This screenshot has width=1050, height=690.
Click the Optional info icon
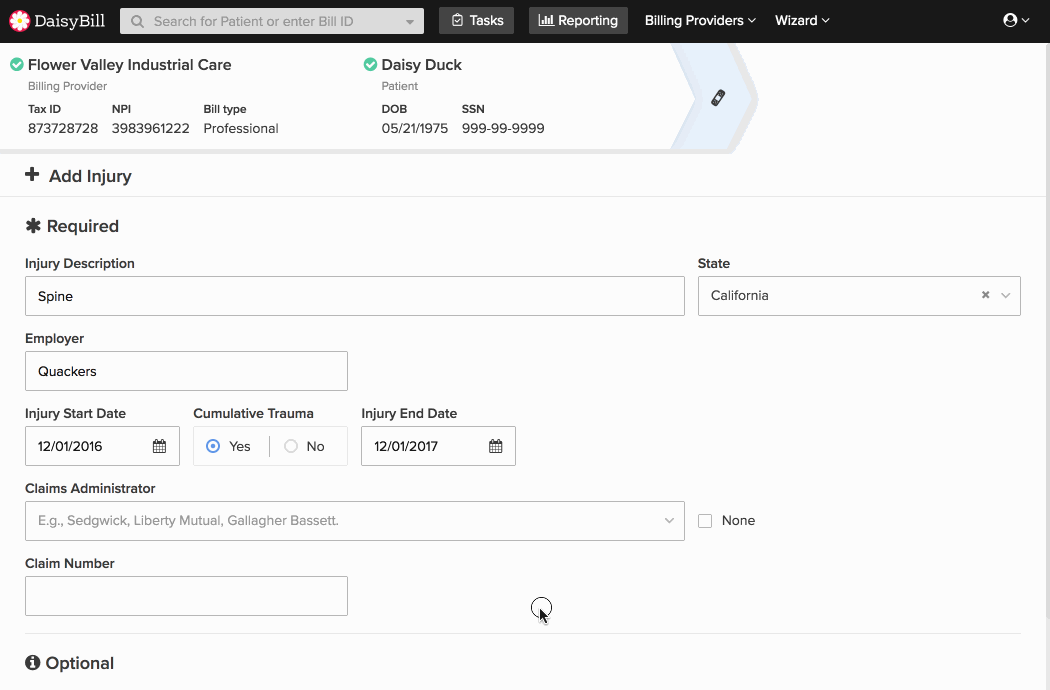pos(33,663)
